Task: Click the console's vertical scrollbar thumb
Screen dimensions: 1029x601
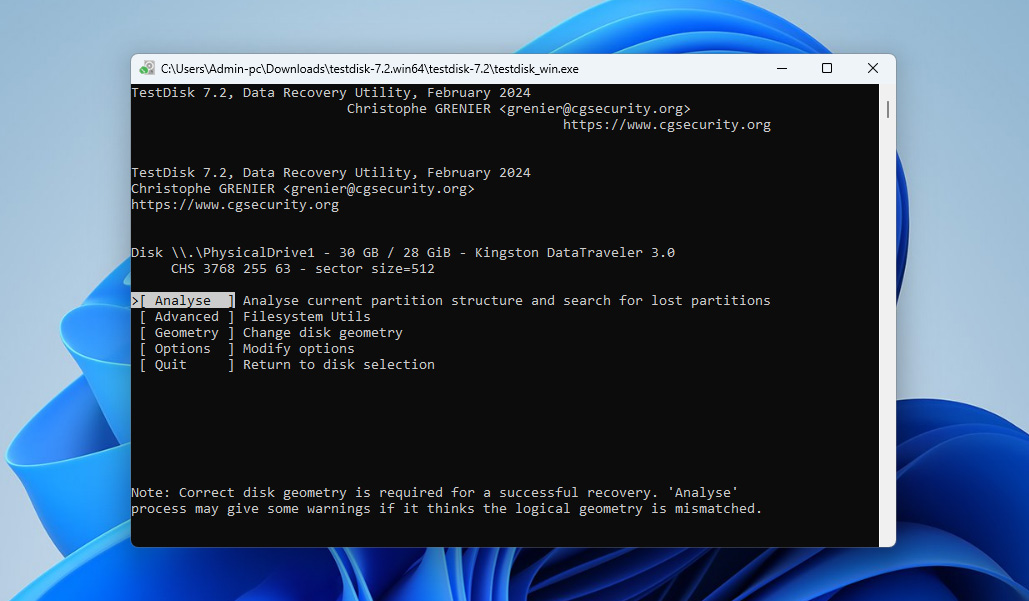Action: pos(887,109)
